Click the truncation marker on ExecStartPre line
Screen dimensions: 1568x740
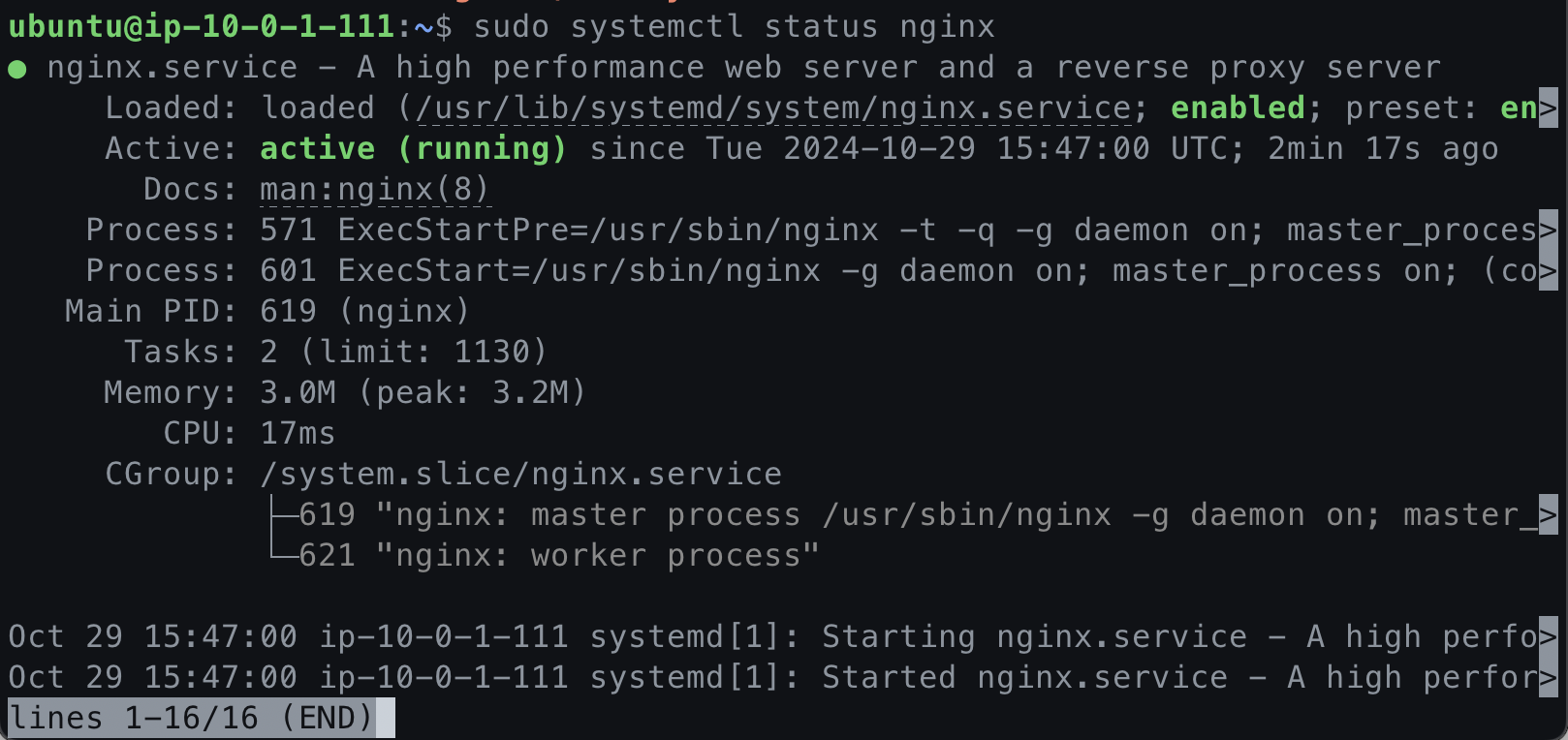[1548, 230]
